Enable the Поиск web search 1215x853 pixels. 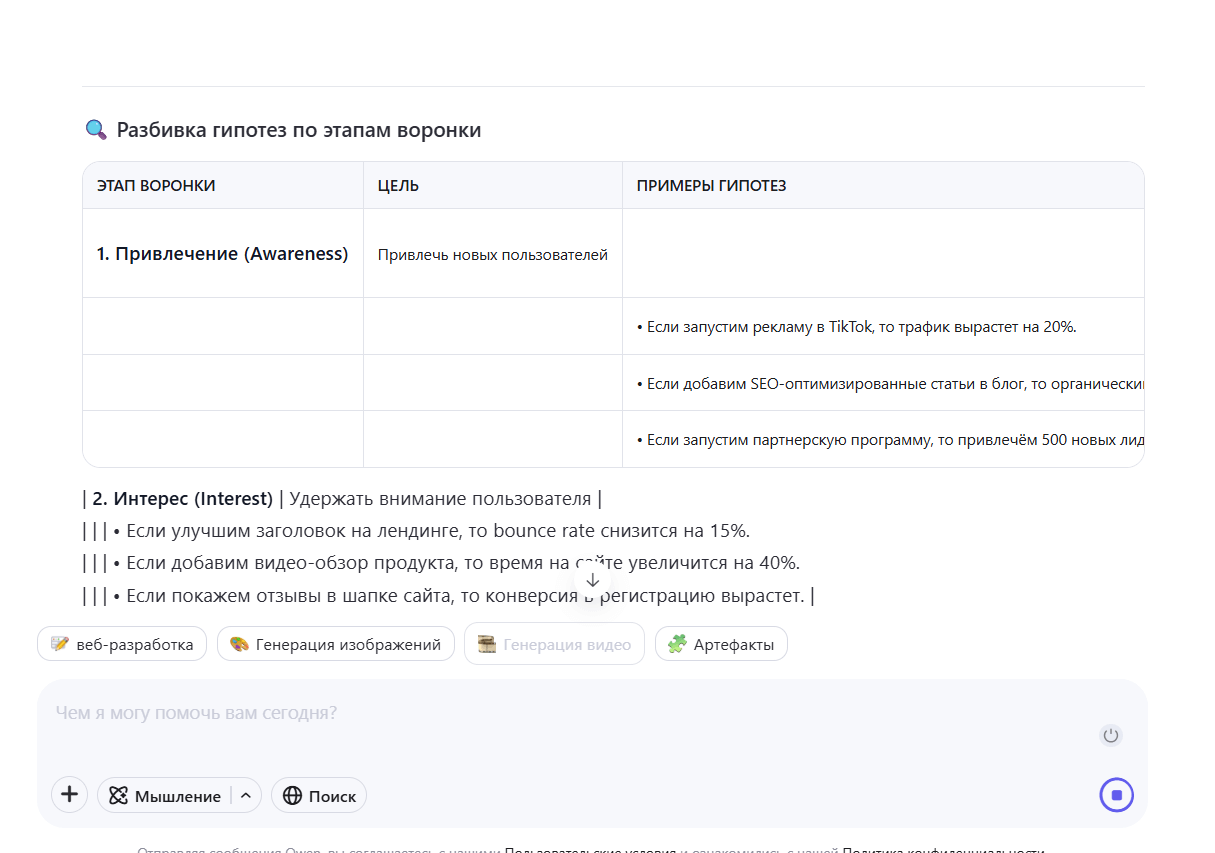point(319,795)
